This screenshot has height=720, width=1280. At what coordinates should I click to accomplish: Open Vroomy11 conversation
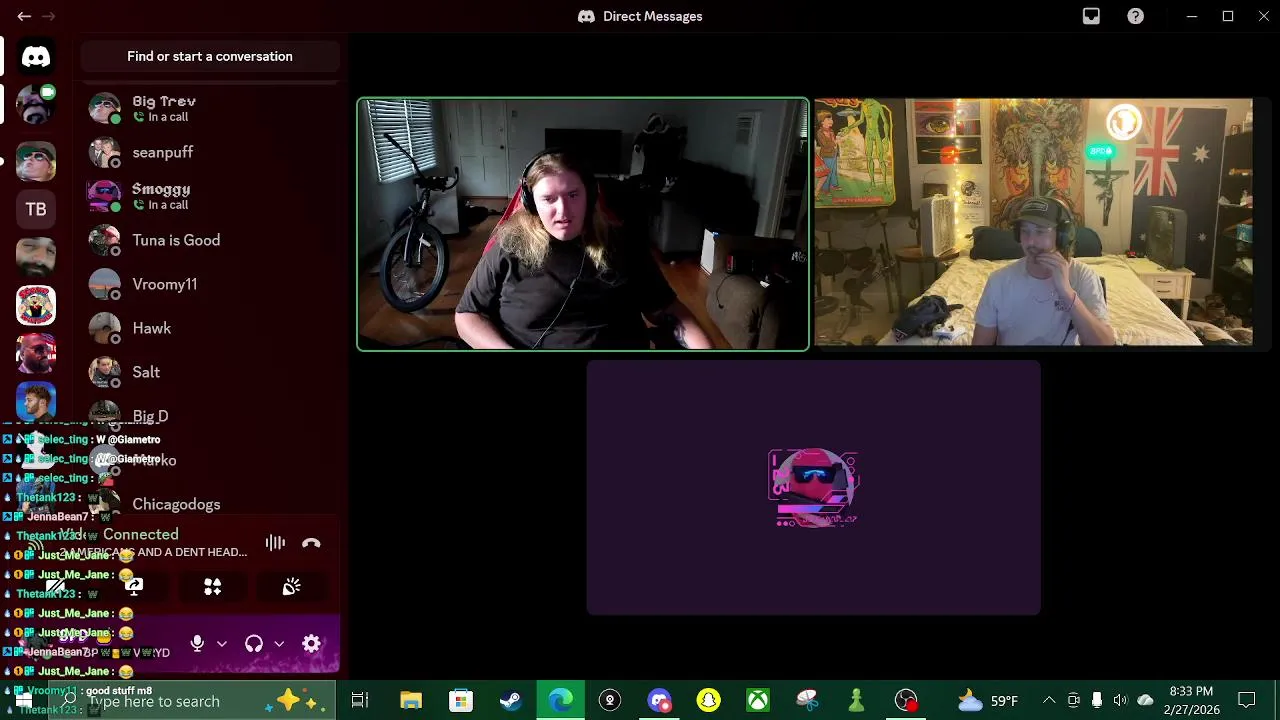tap(210, 284)
